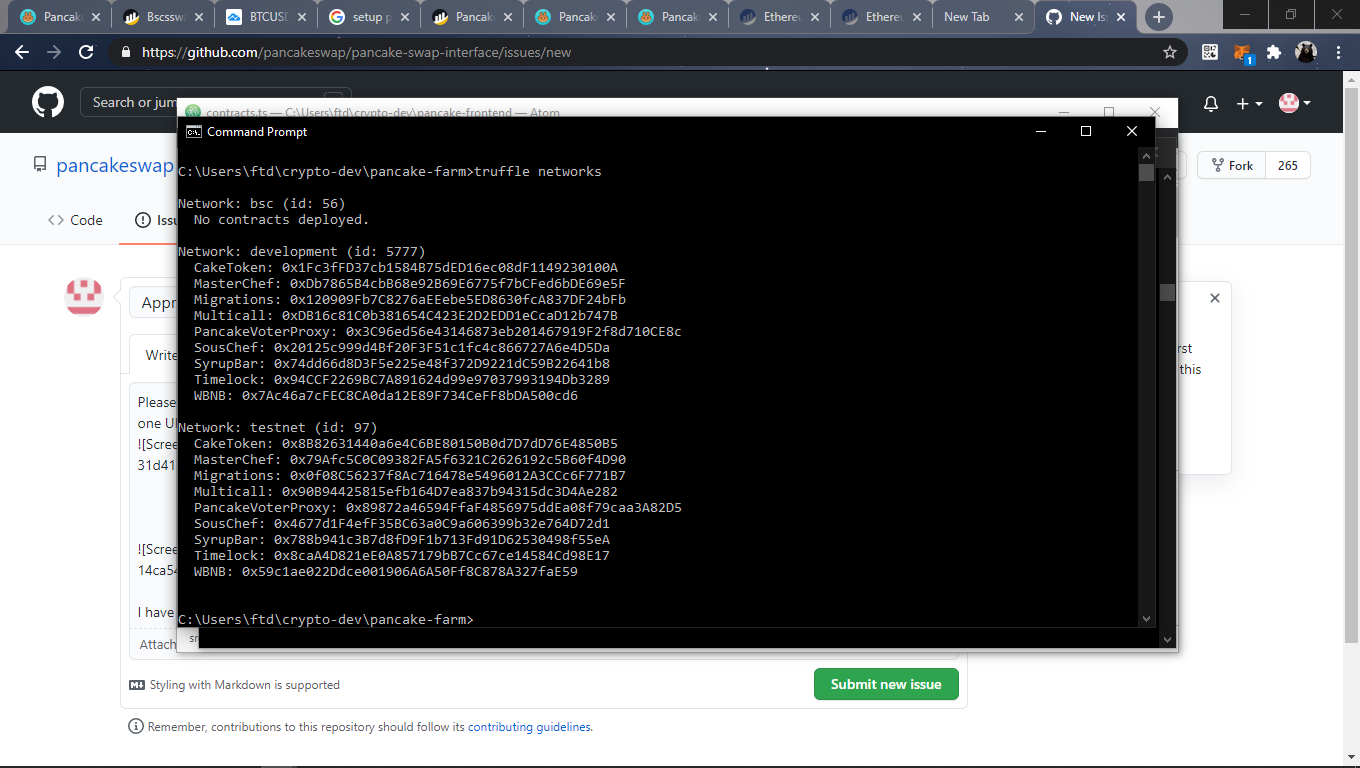Submit new issue
This screenshot has height=768, width=1360.
(x=886, y=684)
